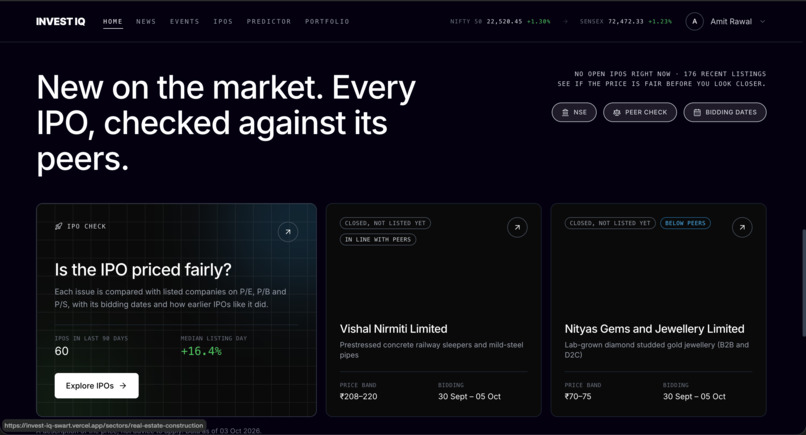The image size is (806, 435).
Task: Click the '176 RECENT LISTINGS' text line
Action: pos(725,74)
